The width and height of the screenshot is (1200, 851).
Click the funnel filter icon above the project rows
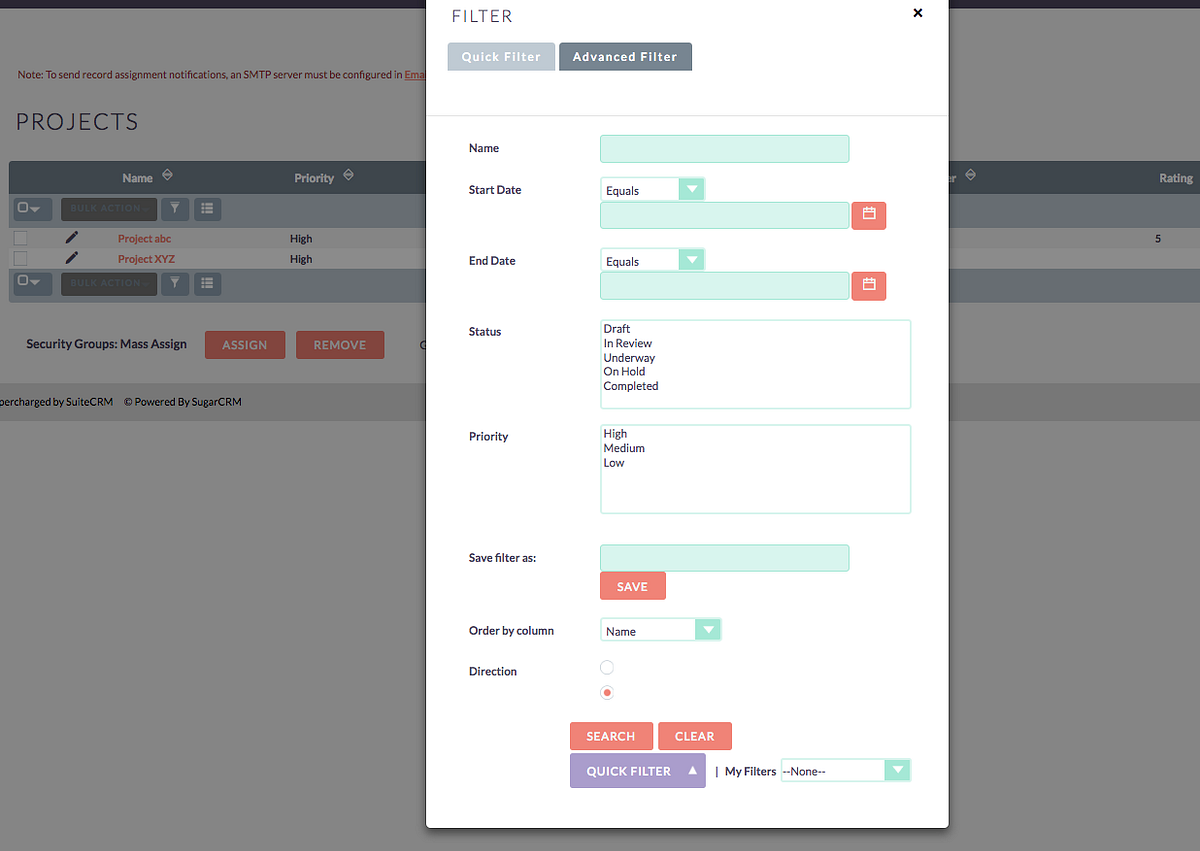coord(174,209)
